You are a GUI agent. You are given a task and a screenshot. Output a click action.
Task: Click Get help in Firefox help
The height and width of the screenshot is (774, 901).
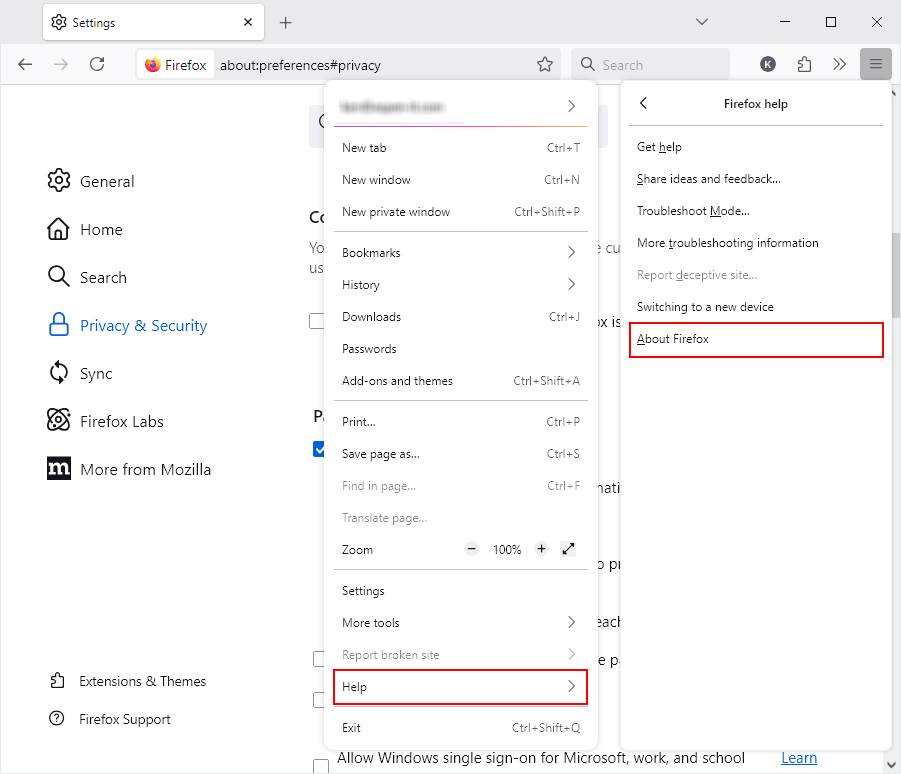click(756, 147)
